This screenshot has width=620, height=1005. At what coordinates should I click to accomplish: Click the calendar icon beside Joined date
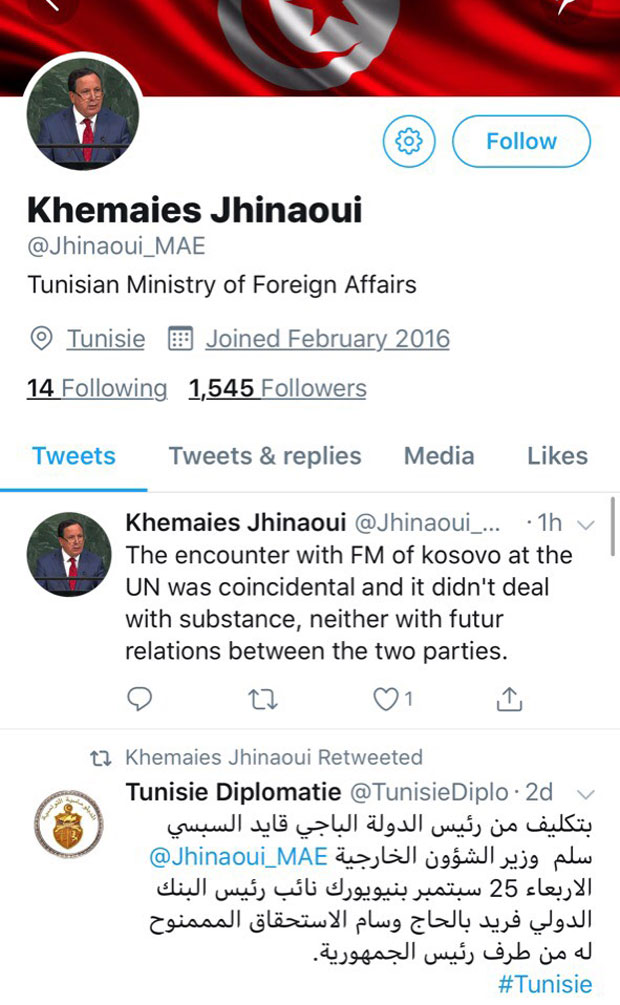click(x=181, y=339)
